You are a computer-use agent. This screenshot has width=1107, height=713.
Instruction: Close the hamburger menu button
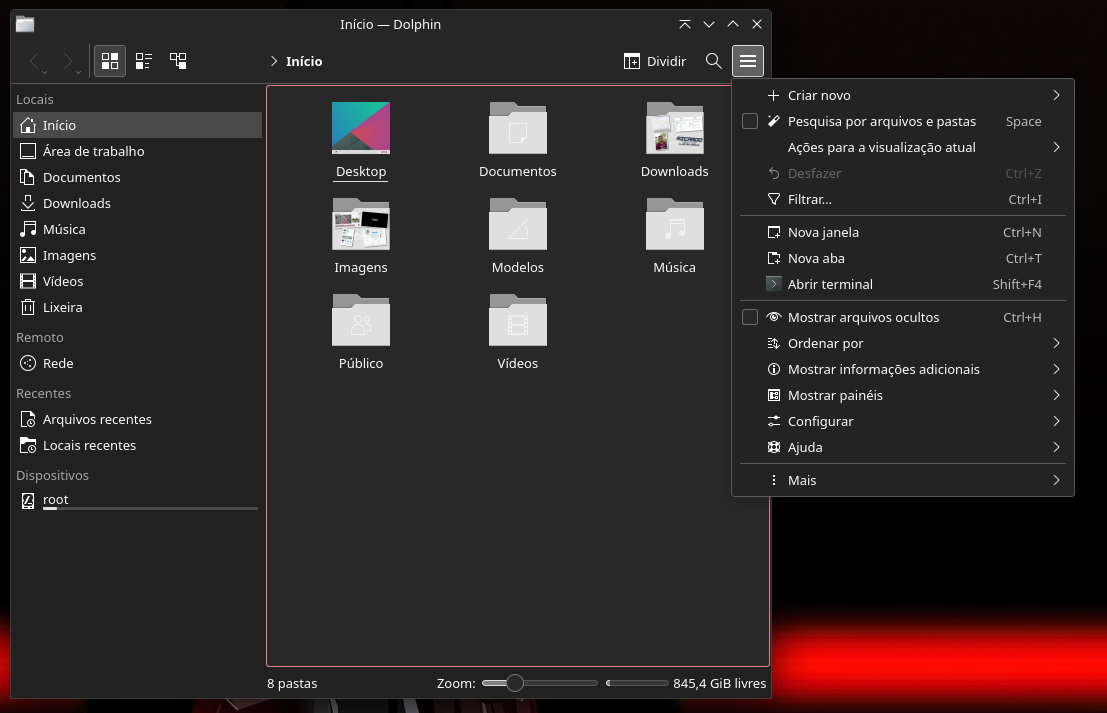point(747,61)
